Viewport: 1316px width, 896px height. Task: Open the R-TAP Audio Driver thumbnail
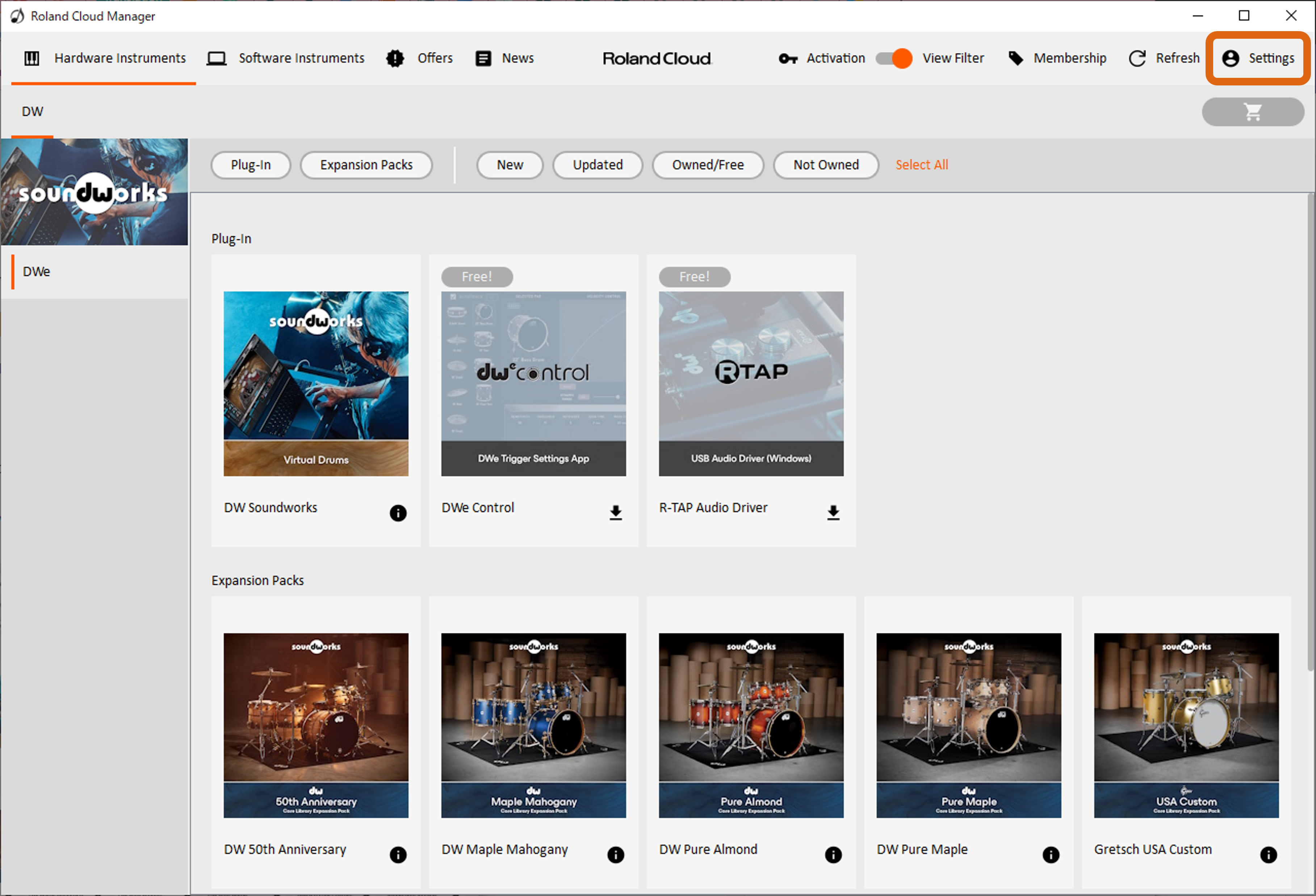click(x=751, y=384)
